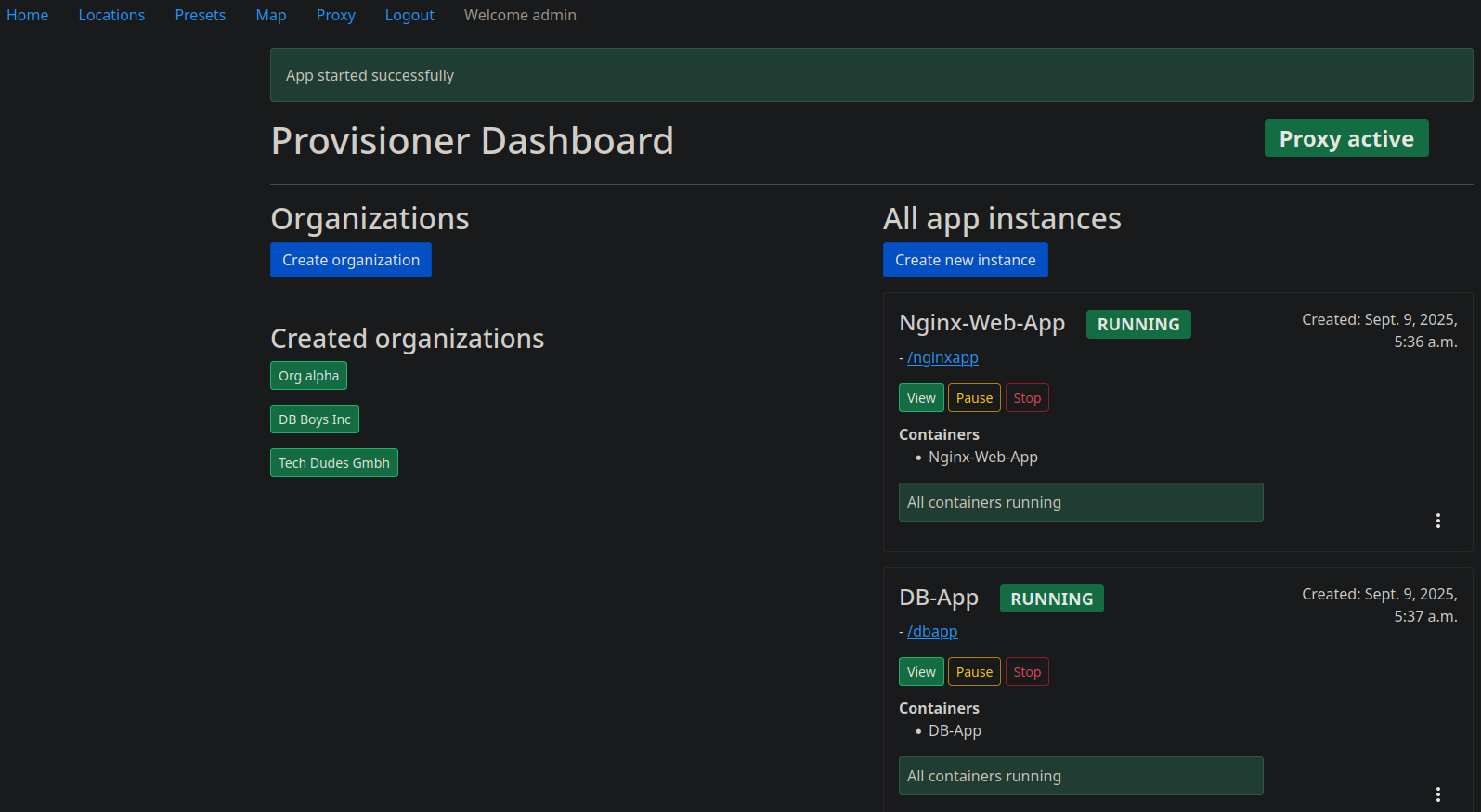View the Nginx-Web-App instance

[x=921, y=398]
